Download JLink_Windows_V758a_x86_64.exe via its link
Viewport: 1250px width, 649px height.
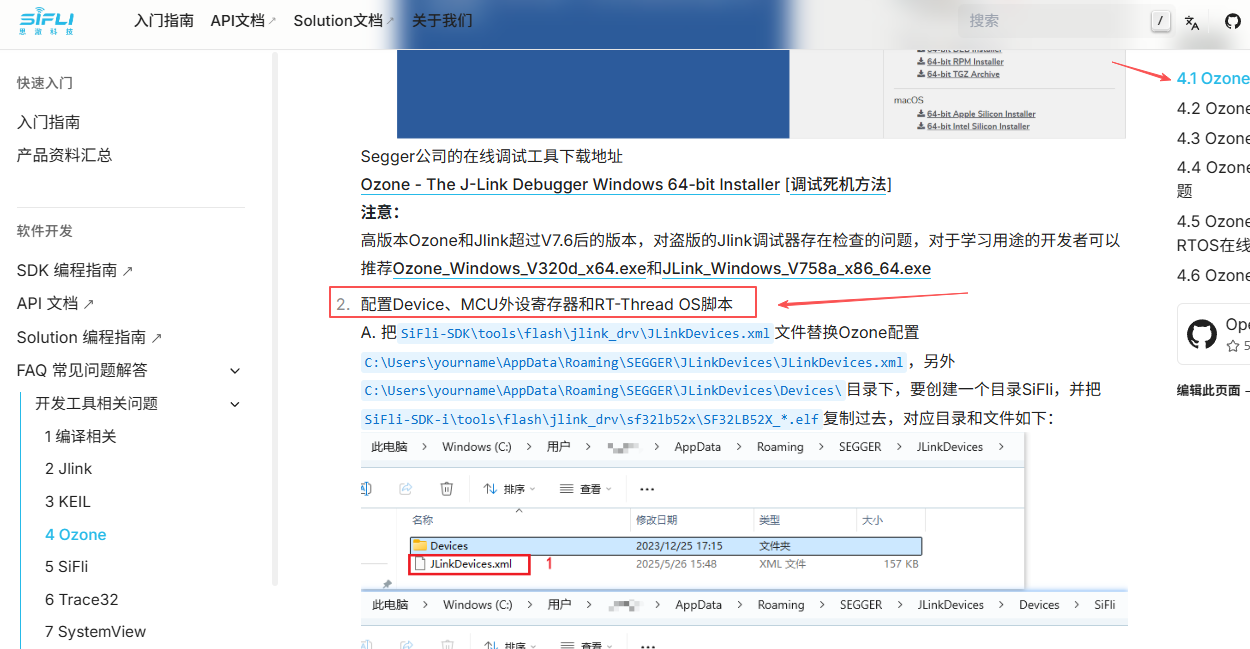796,269
